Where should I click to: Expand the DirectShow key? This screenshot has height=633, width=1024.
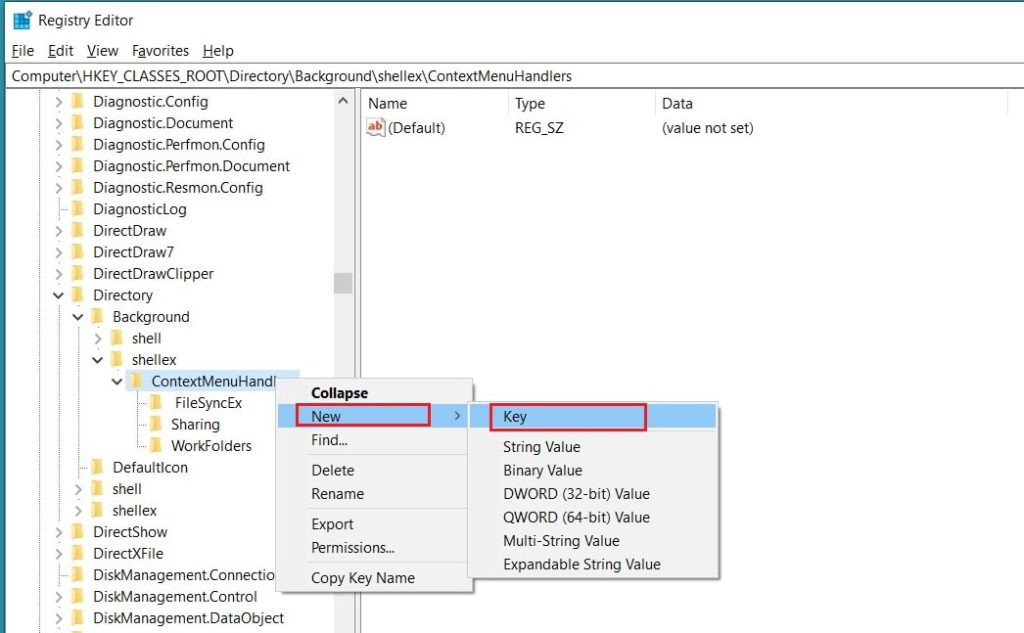click(58, 532)
